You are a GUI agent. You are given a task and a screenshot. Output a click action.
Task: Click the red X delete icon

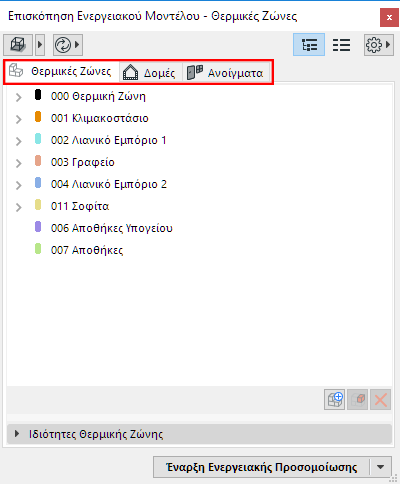380,400
